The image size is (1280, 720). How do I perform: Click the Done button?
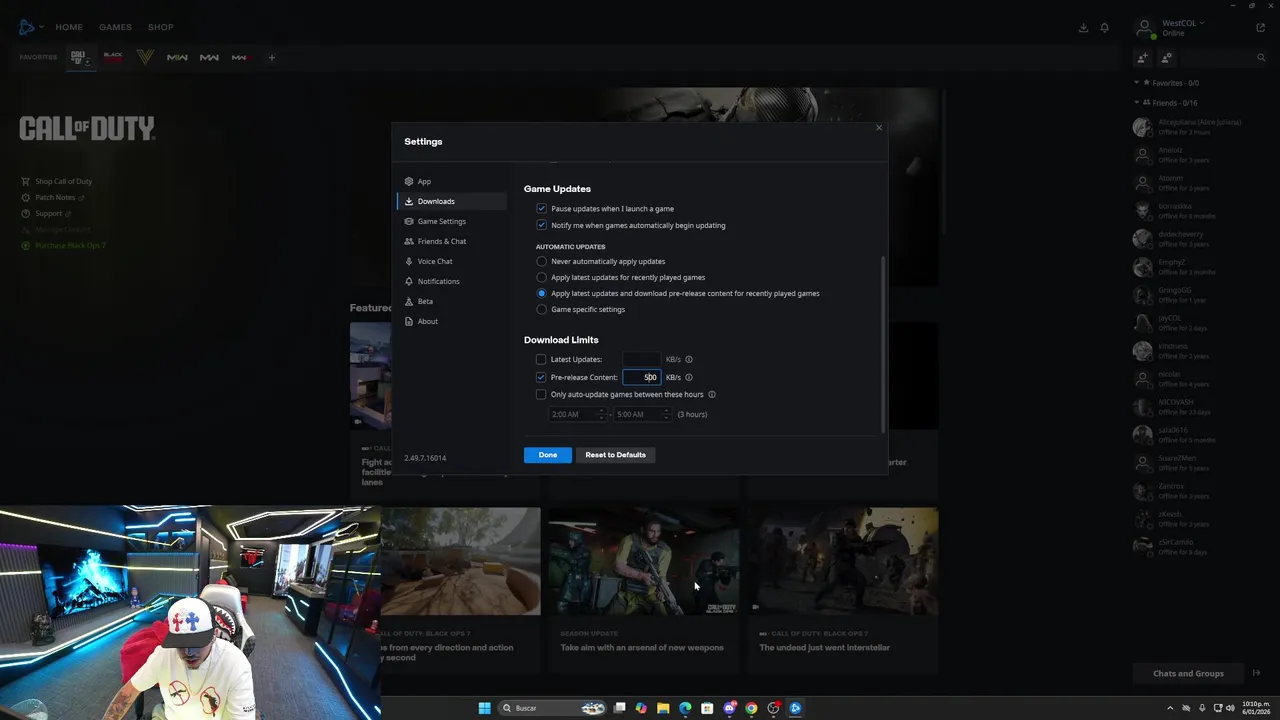pos(548,455)
